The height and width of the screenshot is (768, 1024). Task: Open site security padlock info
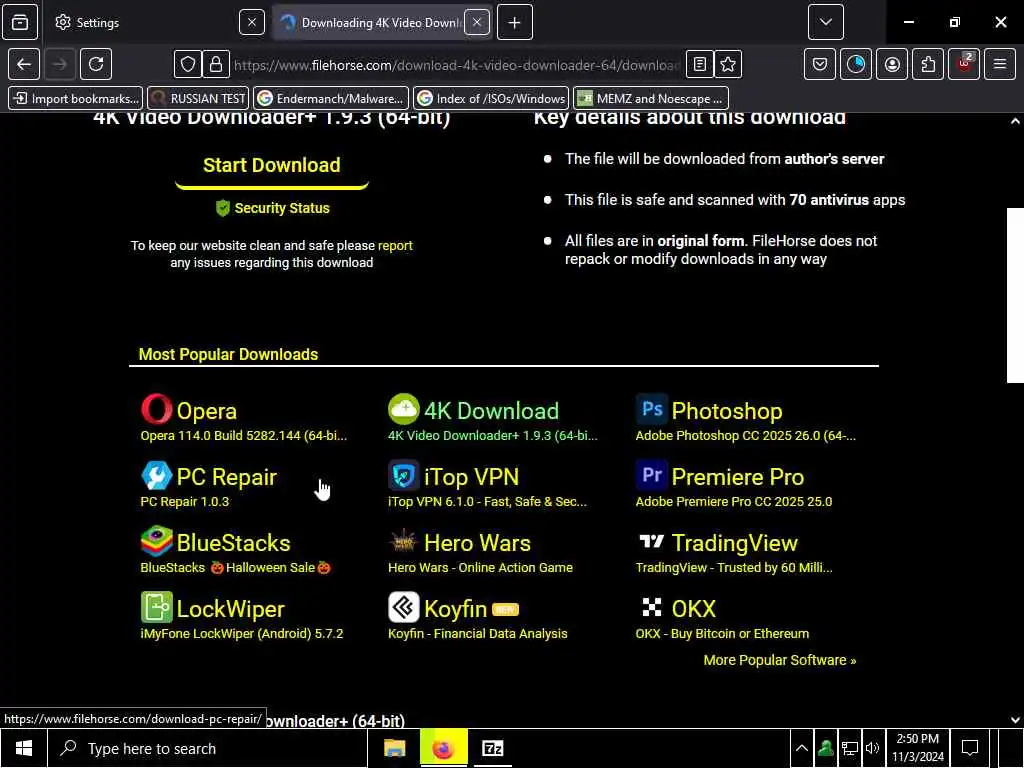pos(216,64)
